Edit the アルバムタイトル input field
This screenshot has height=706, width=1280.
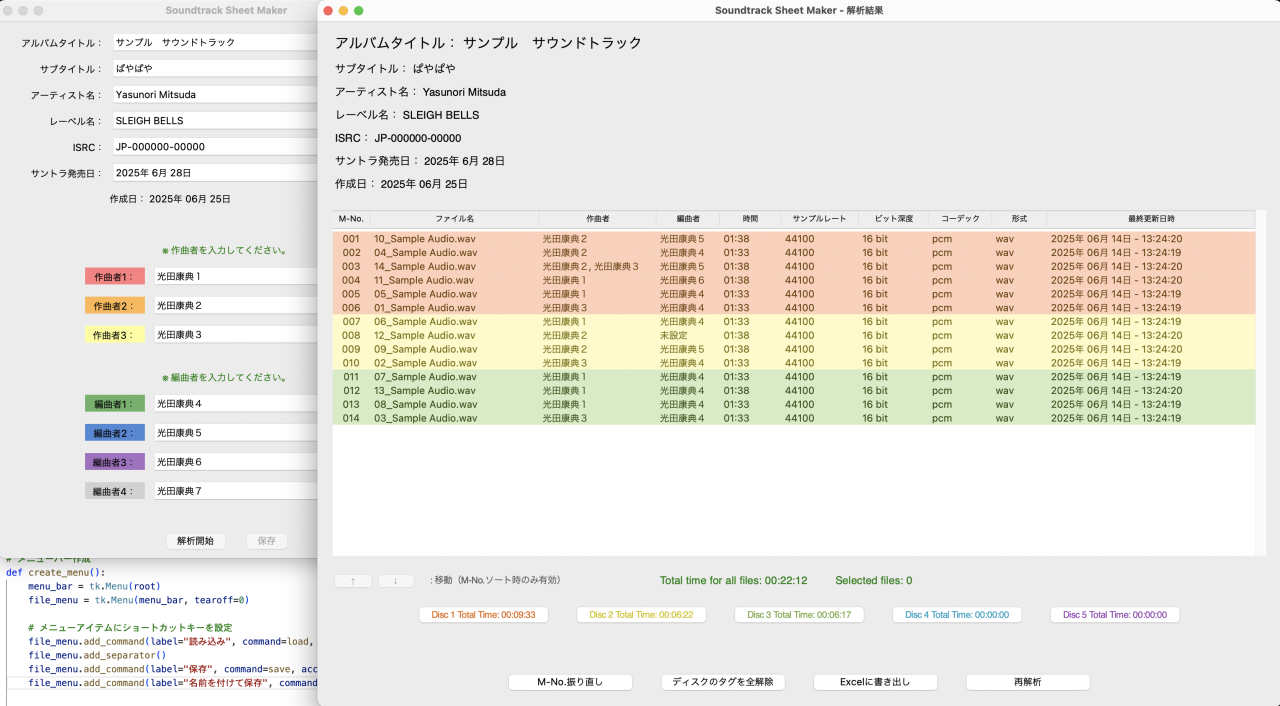tap(214, 43)
